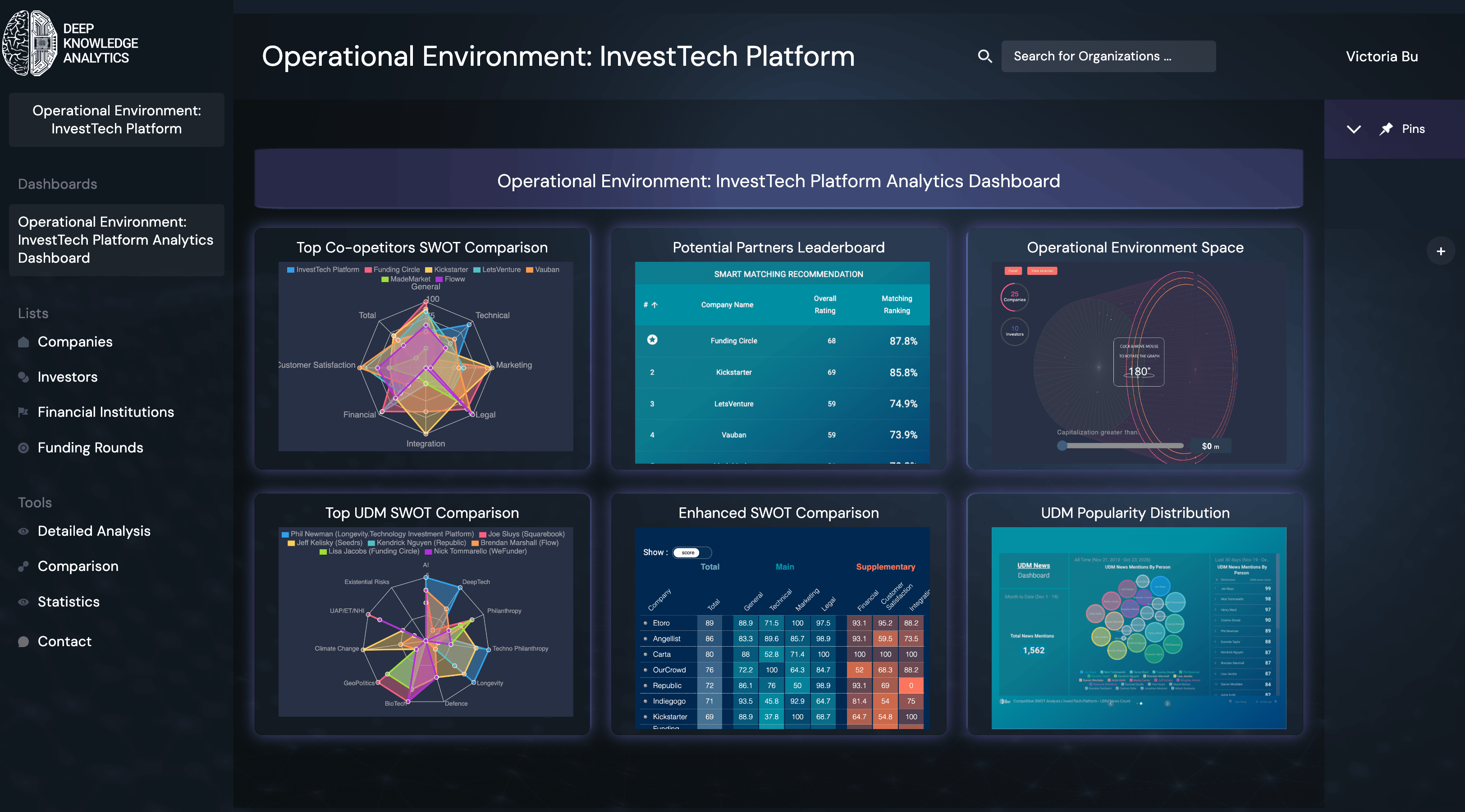Toggle the 25 Companies circle filter
This screenshot has height=812, width=1465.
tap(1014, 297)
